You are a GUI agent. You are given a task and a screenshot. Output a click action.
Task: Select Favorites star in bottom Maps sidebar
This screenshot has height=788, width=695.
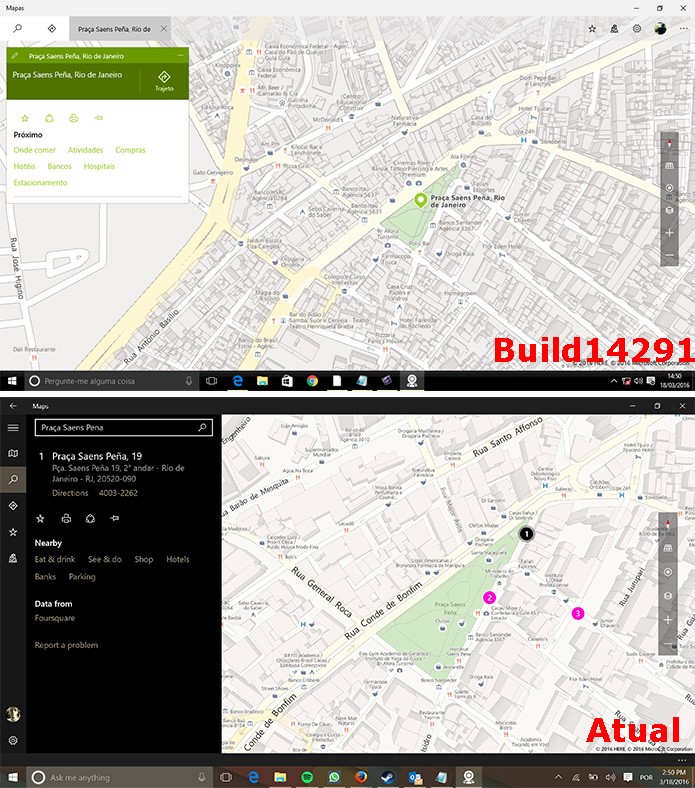pyautogui.click(x=13, y=532)
